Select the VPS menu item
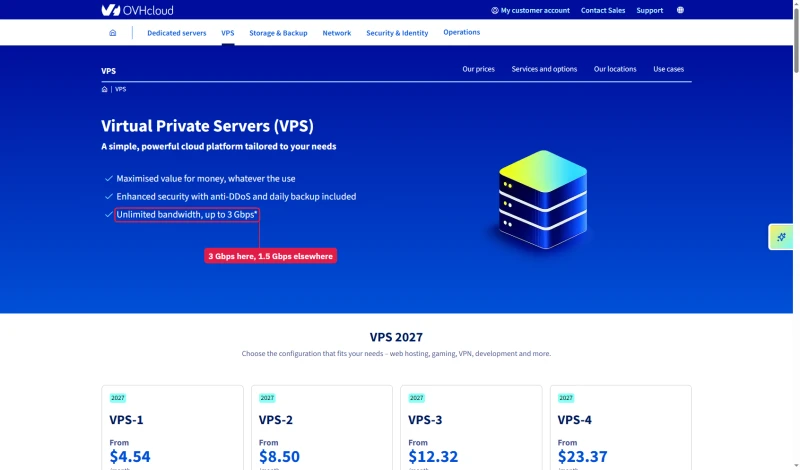Image resolution: width=800 pixels, height=470 pixels. tap(228, 33)
